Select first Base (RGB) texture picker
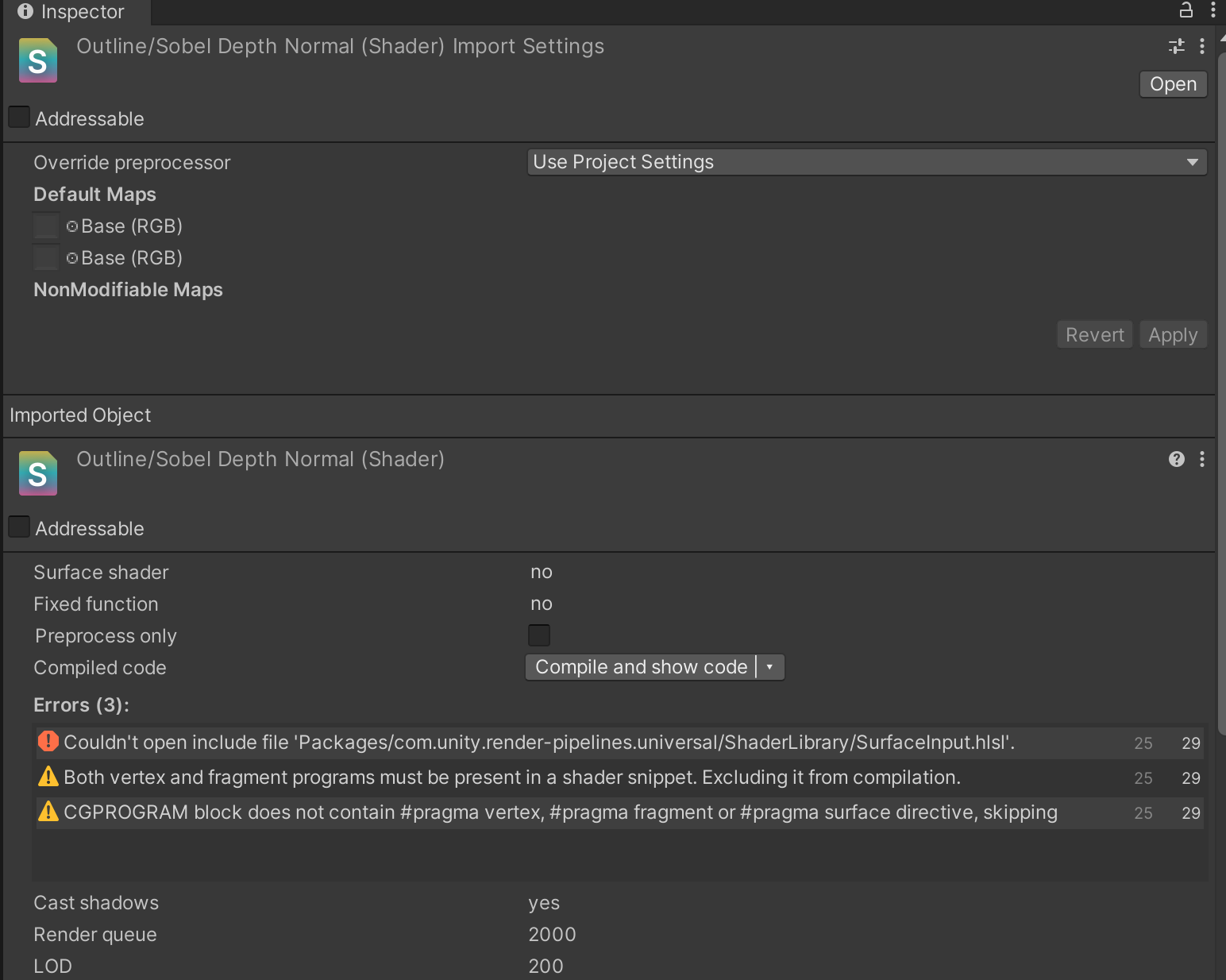The image size is (1226, 980). pyautogui.click(x=72, y=226)
